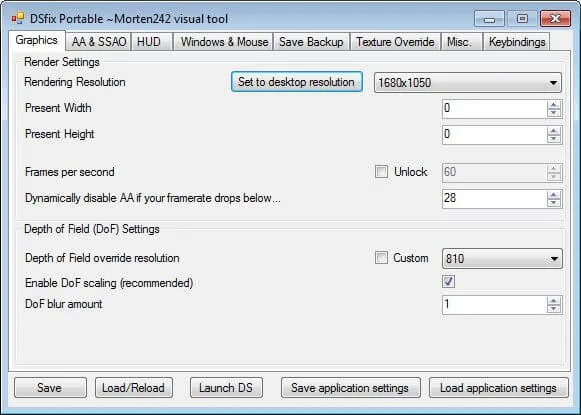
Task: Uncheck Enable DoF scaling checkbox
Action: point(448,282)
